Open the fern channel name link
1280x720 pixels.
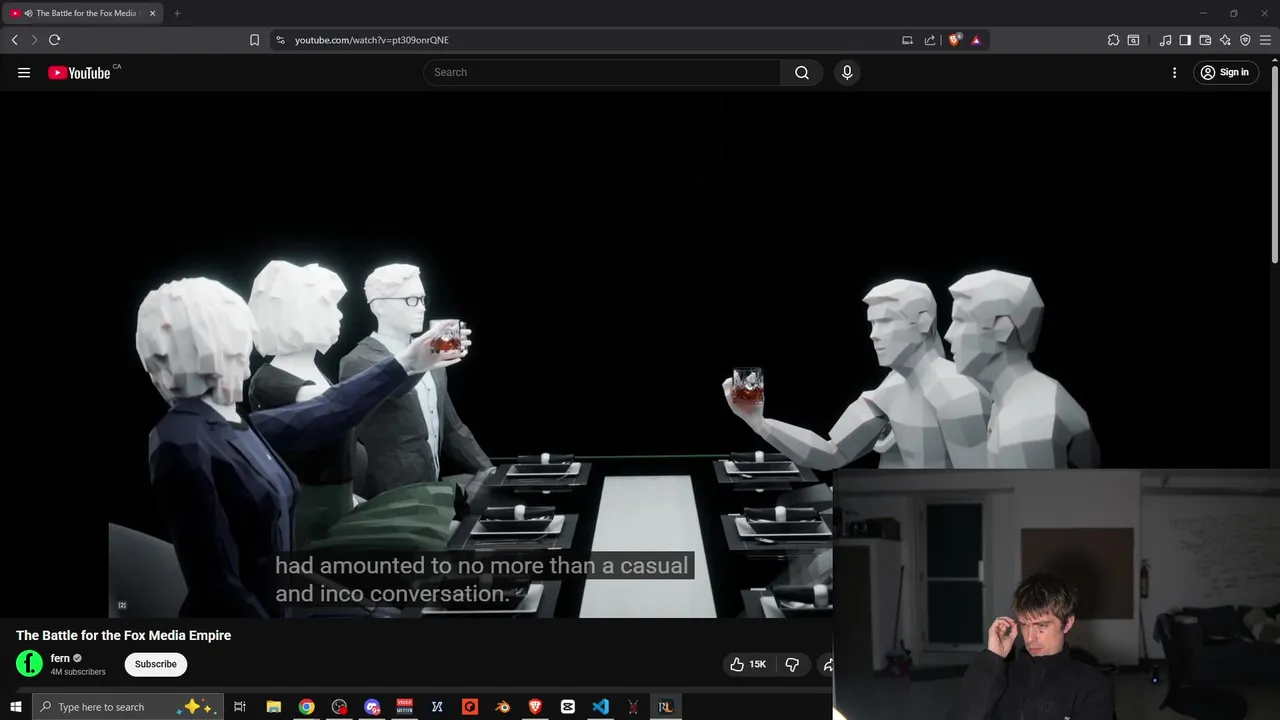tap(60, 658)
